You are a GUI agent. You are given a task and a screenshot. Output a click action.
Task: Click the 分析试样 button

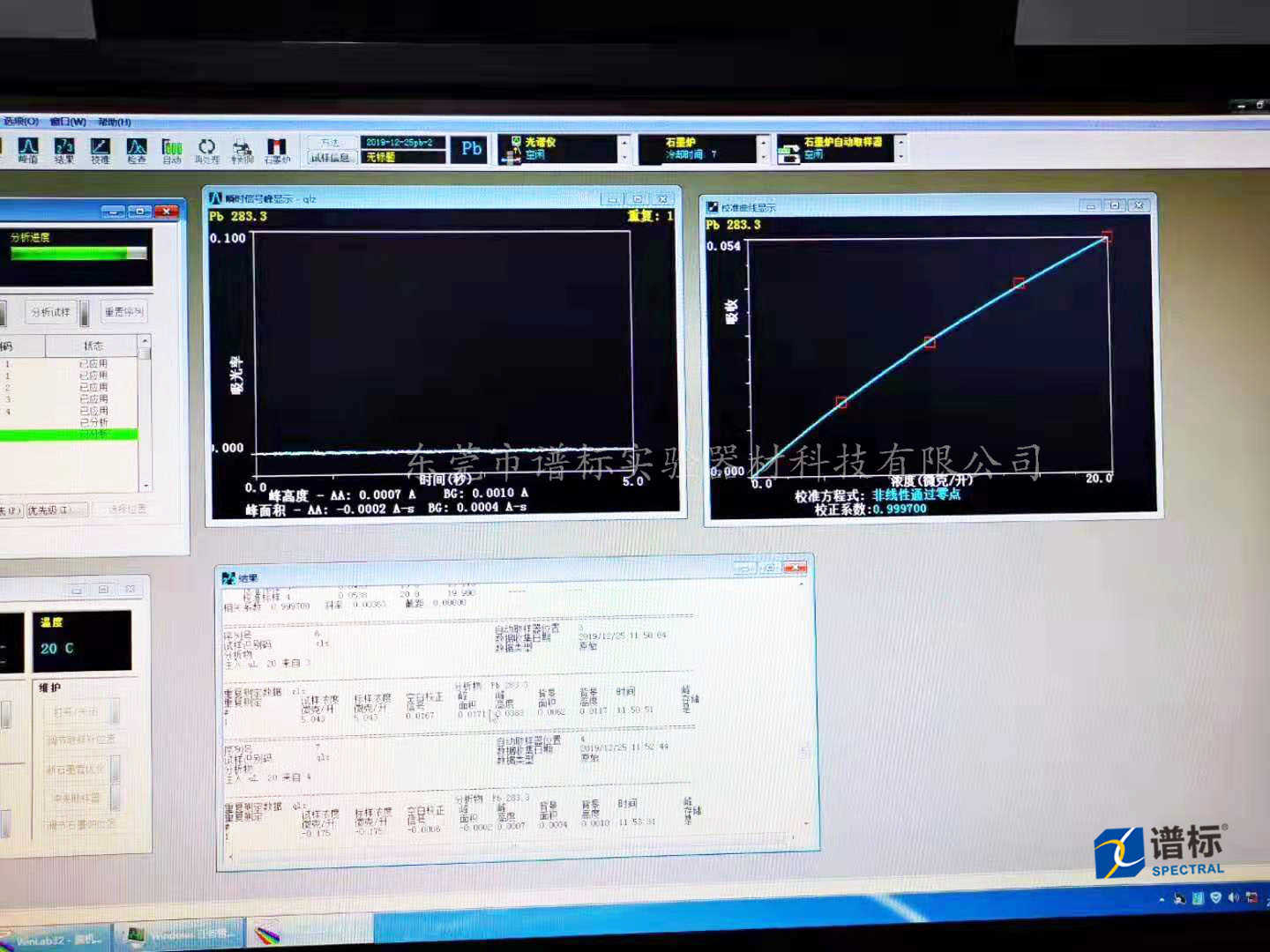[50, 312]
